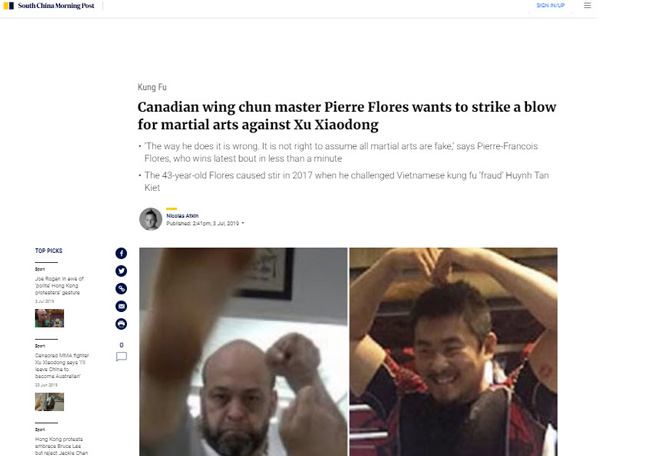660x456 pixels.
Task: Open the Hong Kong protests Bruce Lee story
Action: click(x=61, y=446)
